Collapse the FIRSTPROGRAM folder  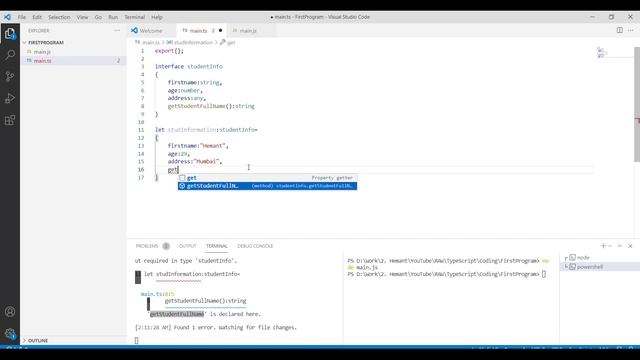coord(45,42)
